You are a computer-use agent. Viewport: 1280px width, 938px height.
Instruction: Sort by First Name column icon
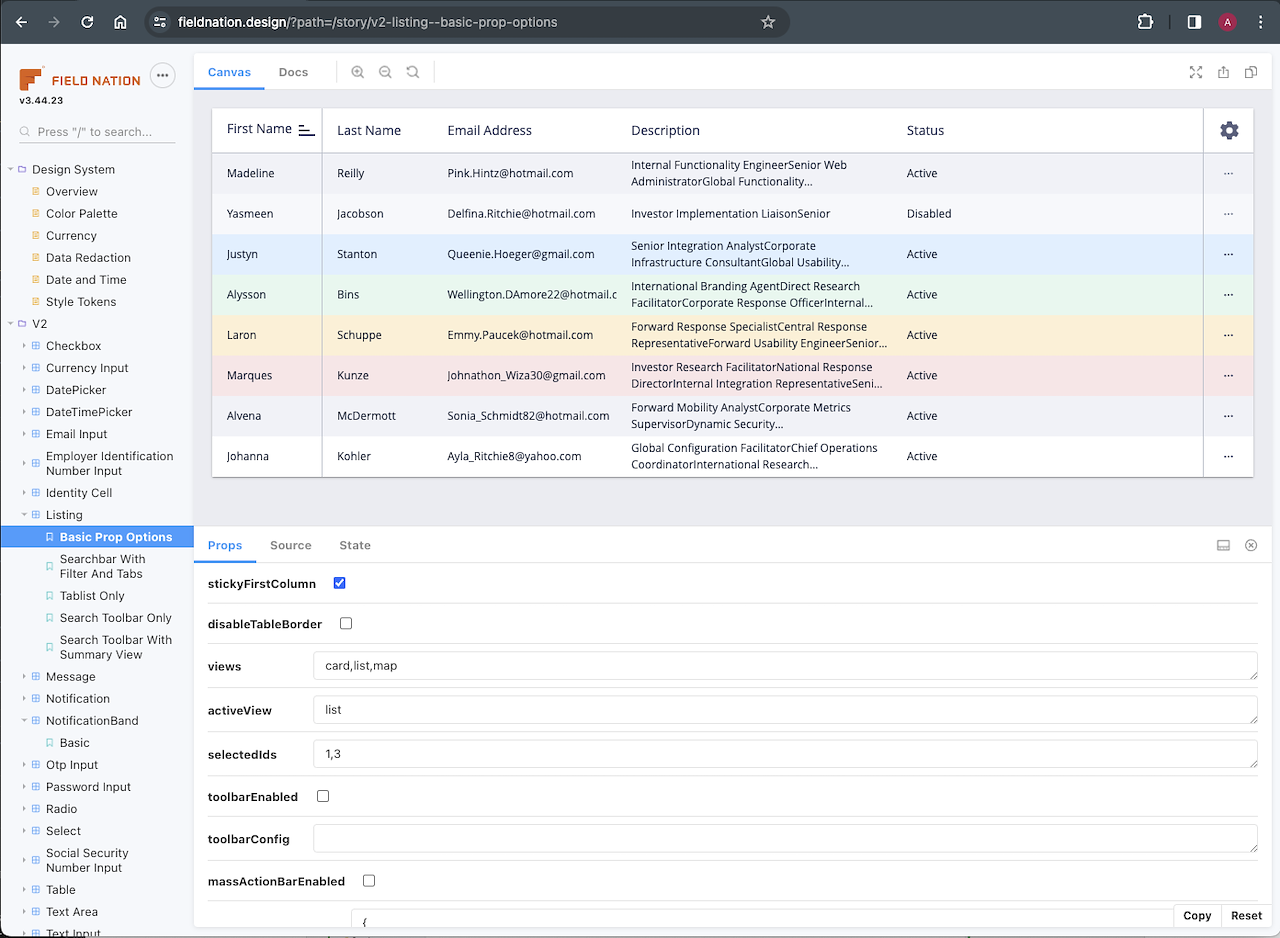306,130
